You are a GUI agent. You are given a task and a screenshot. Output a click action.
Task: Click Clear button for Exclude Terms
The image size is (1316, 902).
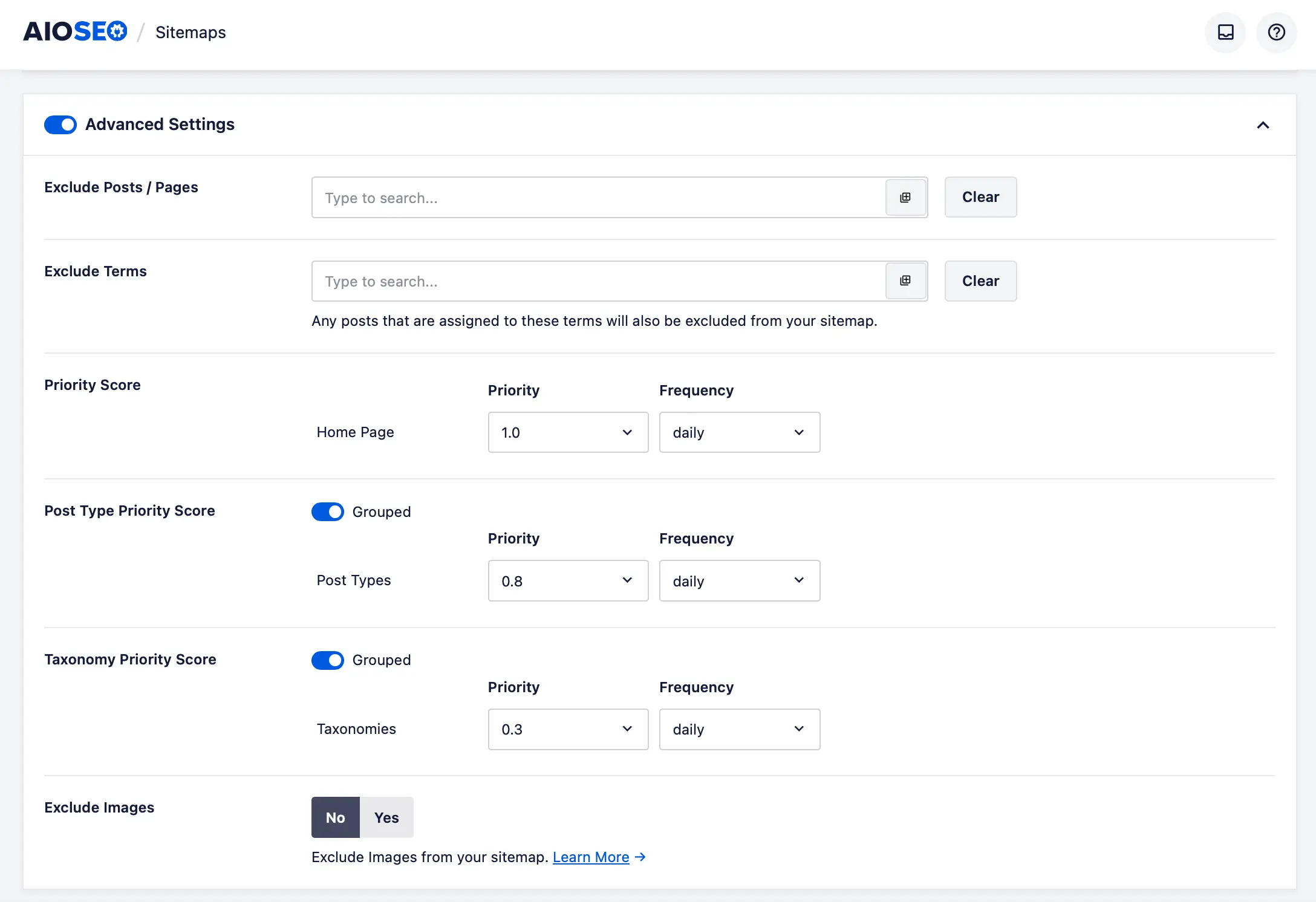(x=980, y=280)
